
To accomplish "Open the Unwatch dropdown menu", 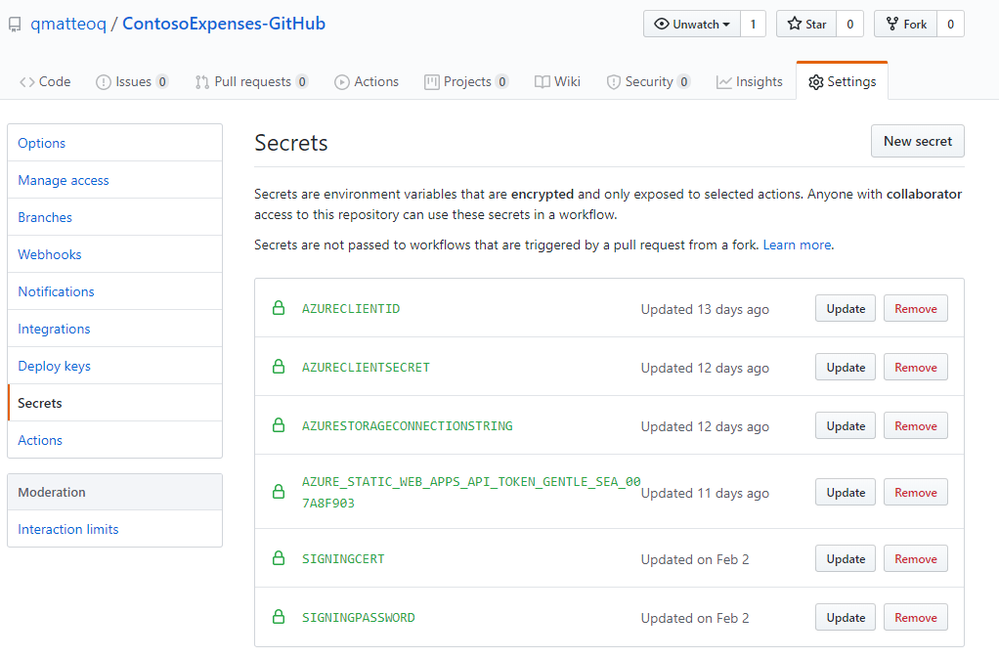I will [692, 24].
